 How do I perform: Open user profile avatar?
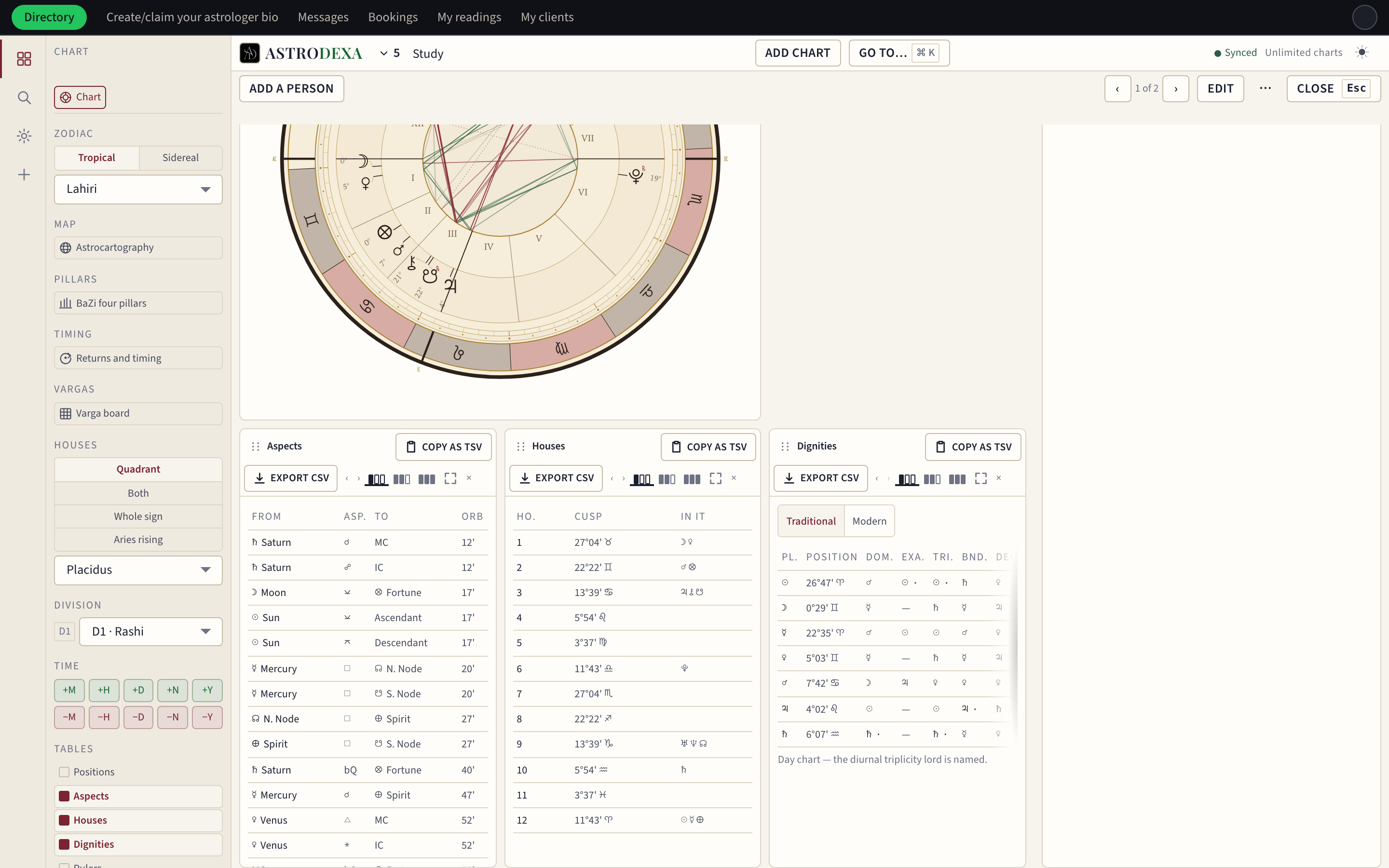tap(1364, 17)
